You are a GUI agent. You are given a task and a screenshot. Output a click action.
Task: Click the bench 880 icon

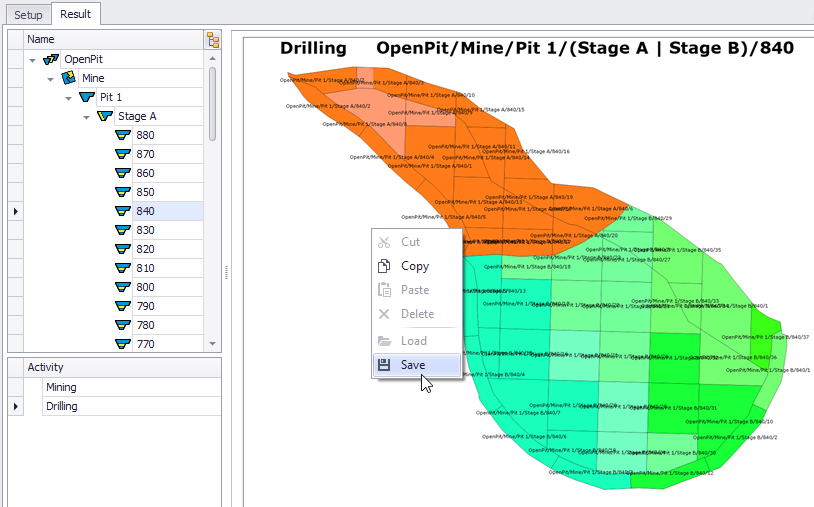click(123, 135)
